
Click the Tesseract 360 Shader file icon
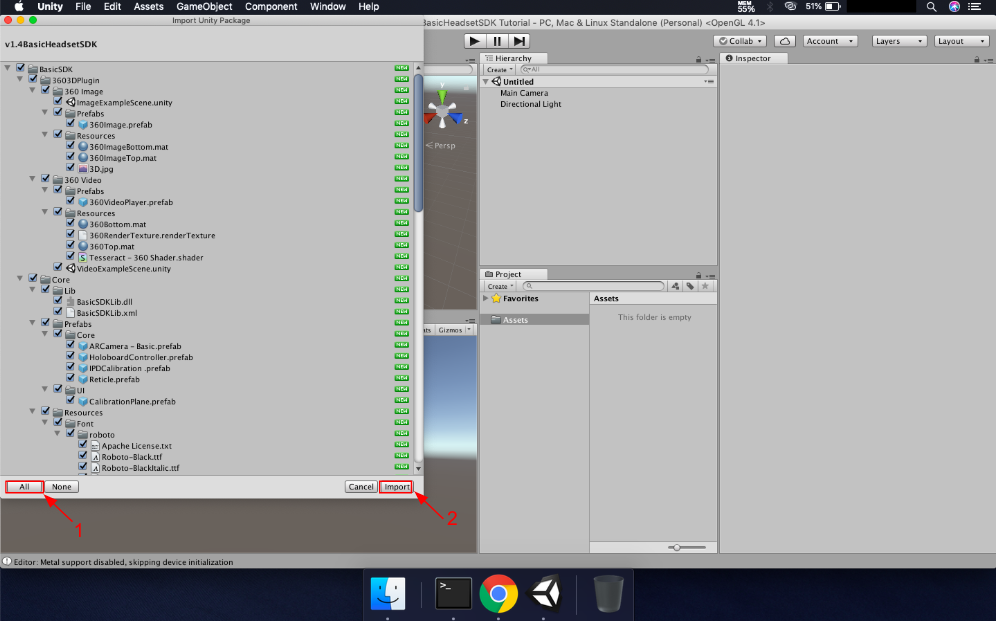83,257
